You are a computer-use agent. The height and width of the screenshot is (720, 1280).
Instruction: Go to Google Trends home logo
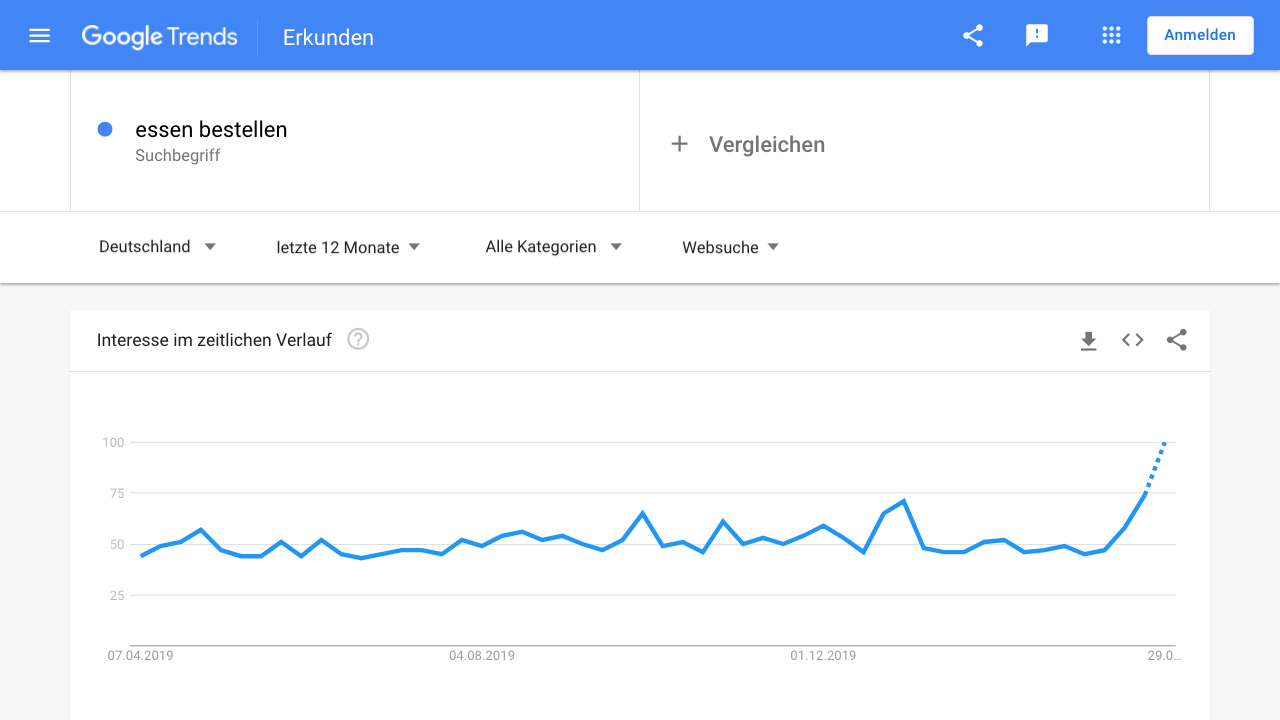pyautogui.click(x=160, y=37)
